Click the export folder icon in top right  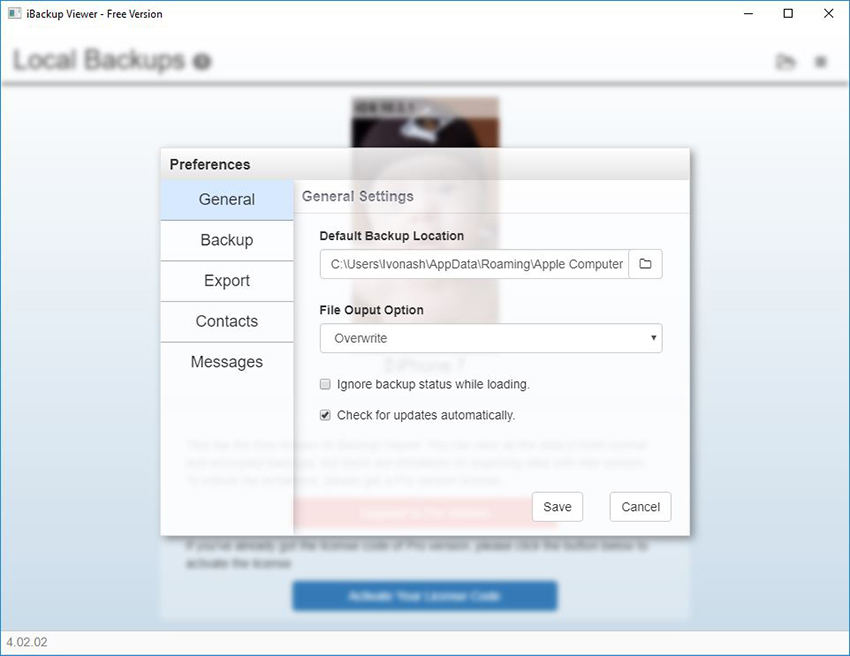[x=785, y=61]
